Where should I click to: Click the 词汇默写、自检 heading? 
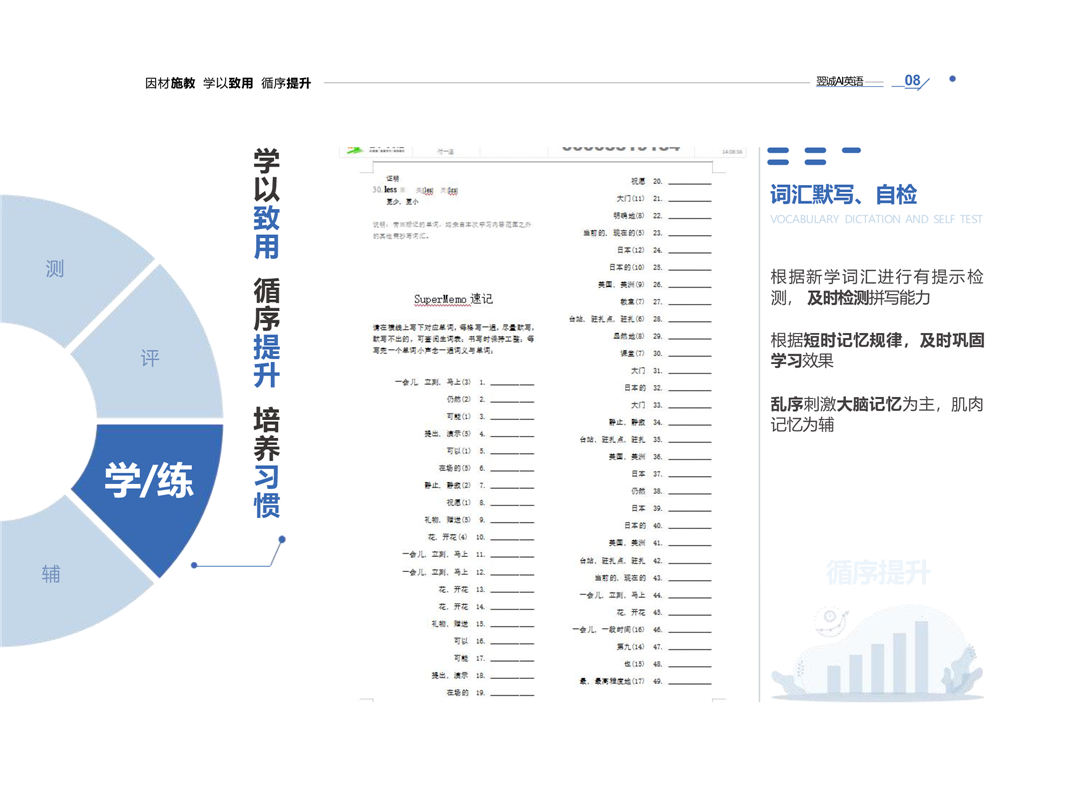pyautogui.click(x=843, y=195)
